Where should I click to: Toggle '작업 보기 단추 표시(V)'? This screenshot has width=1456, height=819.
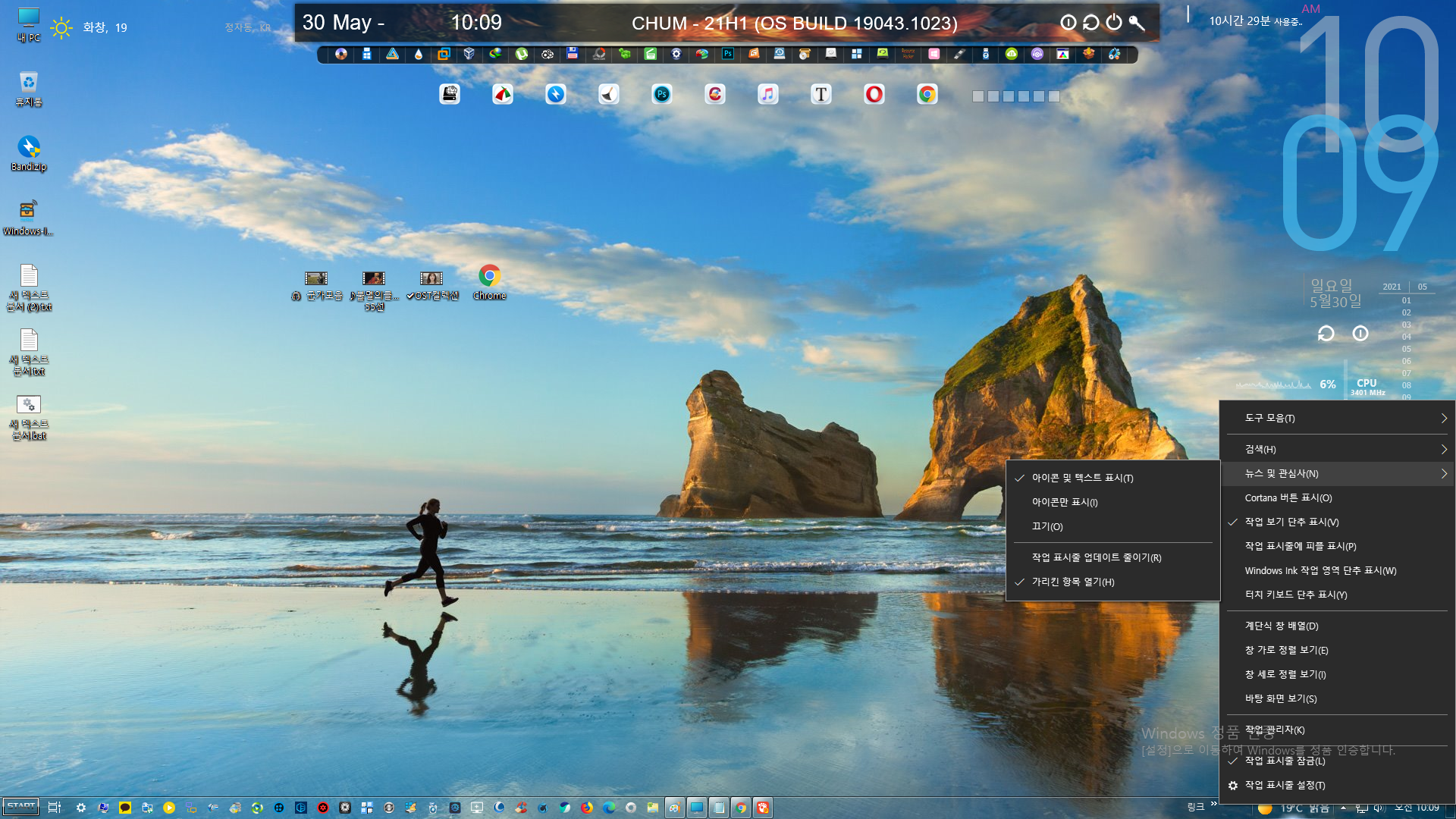tap(1337, 522)
